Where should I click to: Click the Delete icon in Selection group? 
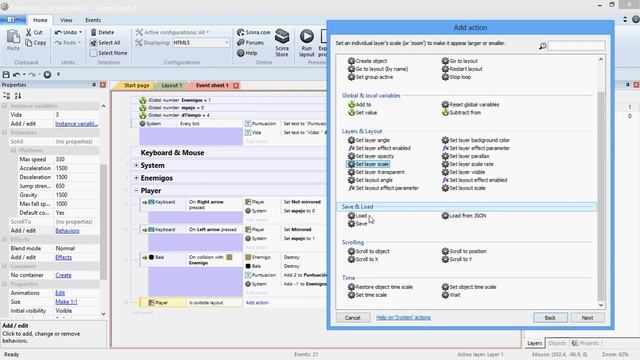point(93,32)
